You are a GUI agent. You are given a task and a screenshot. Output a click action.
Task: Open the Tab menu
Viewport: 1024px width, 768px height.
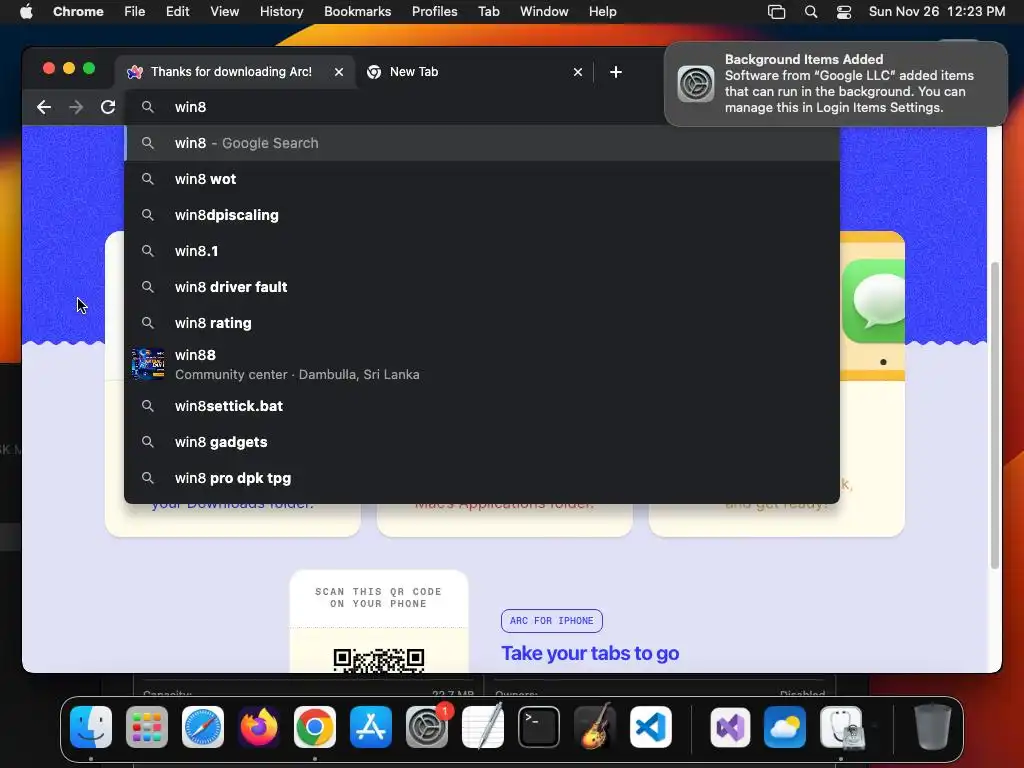point(488,12)
